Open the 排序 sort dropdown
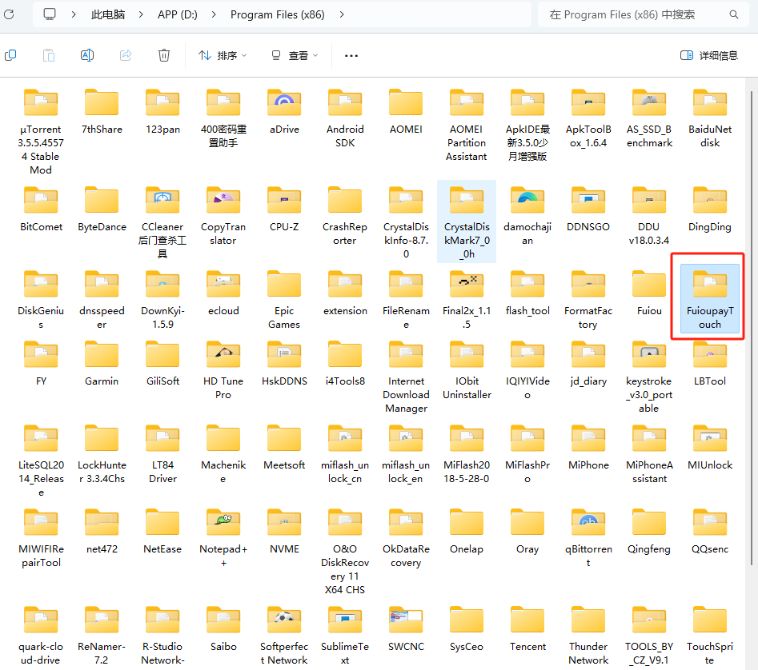758x670 pixels. tap(222, 56)
